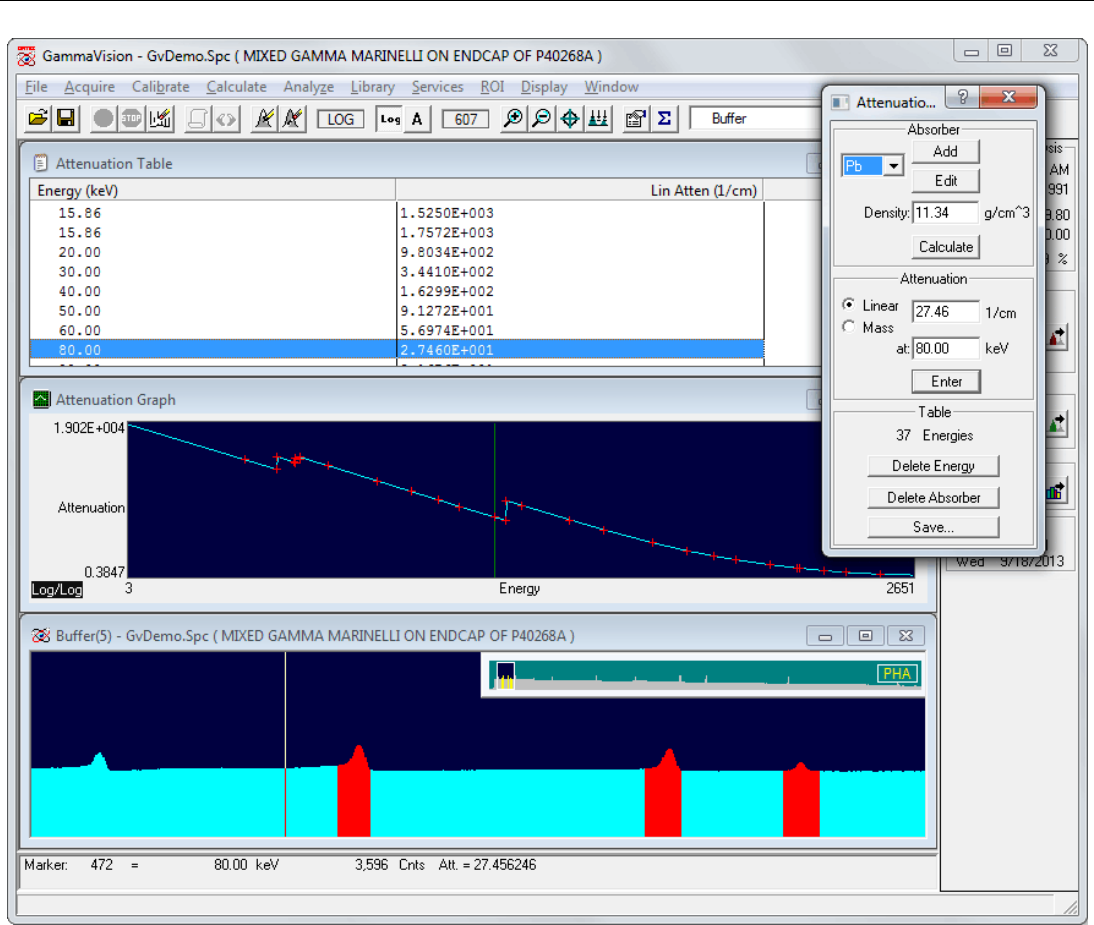Click the center crosshair toolbar icon

[570, 119]
